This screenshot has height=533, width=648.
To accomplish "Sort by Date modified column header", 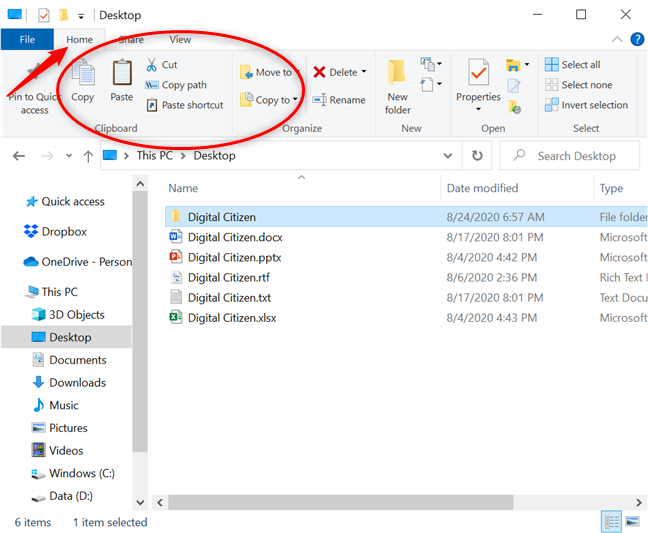I will click(x=482, y=188).
